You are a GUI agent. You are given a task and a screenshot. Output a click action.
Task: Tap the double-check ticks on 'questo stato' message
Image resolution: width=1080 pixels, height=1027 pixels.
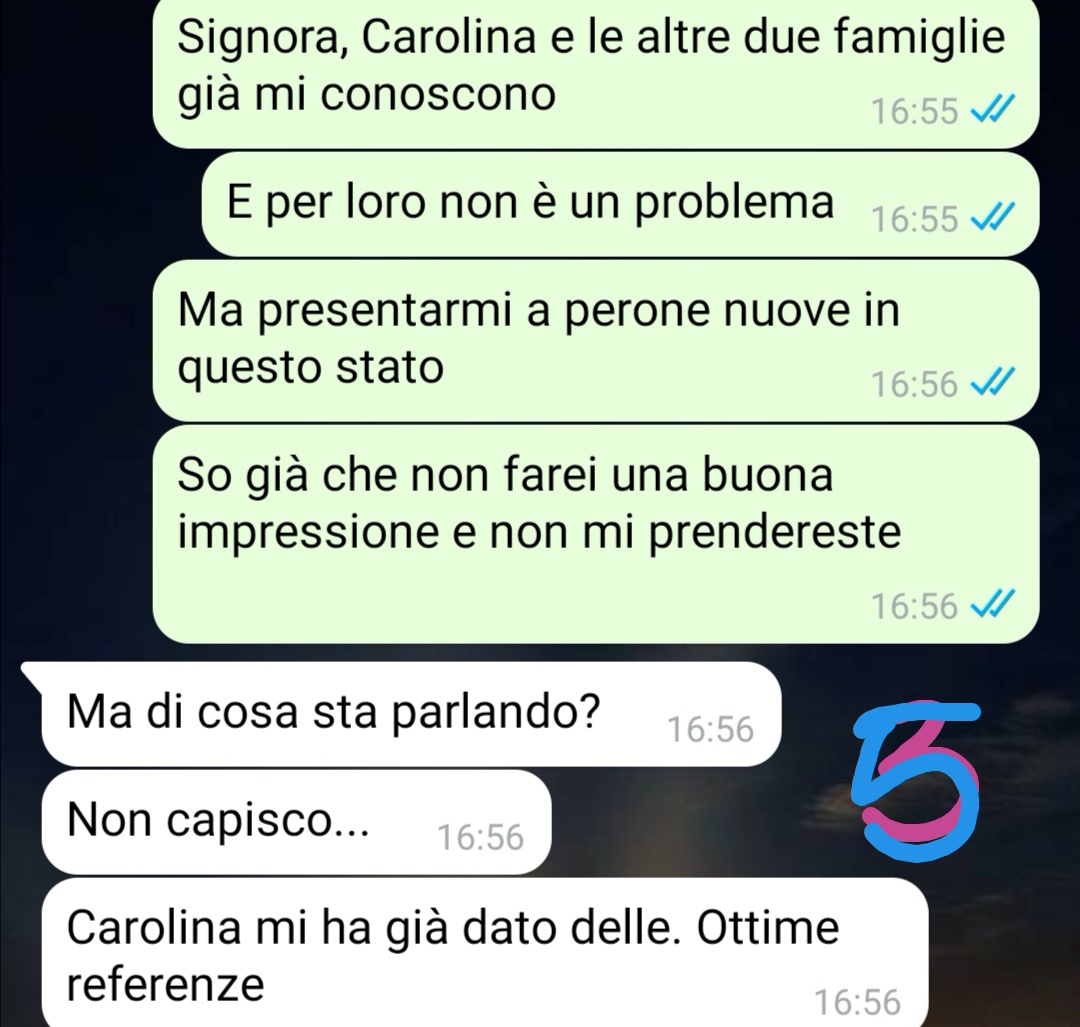click(x=992, y=382)
